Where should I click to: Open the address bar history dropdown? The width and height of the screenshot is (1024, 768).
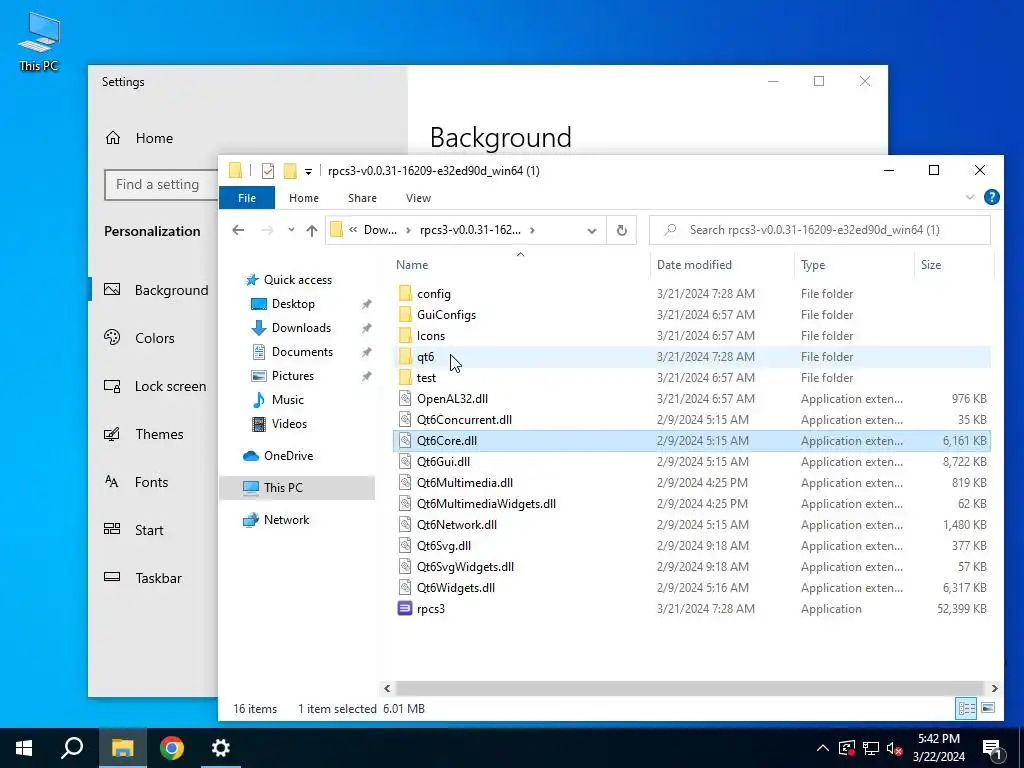(592, 231)
